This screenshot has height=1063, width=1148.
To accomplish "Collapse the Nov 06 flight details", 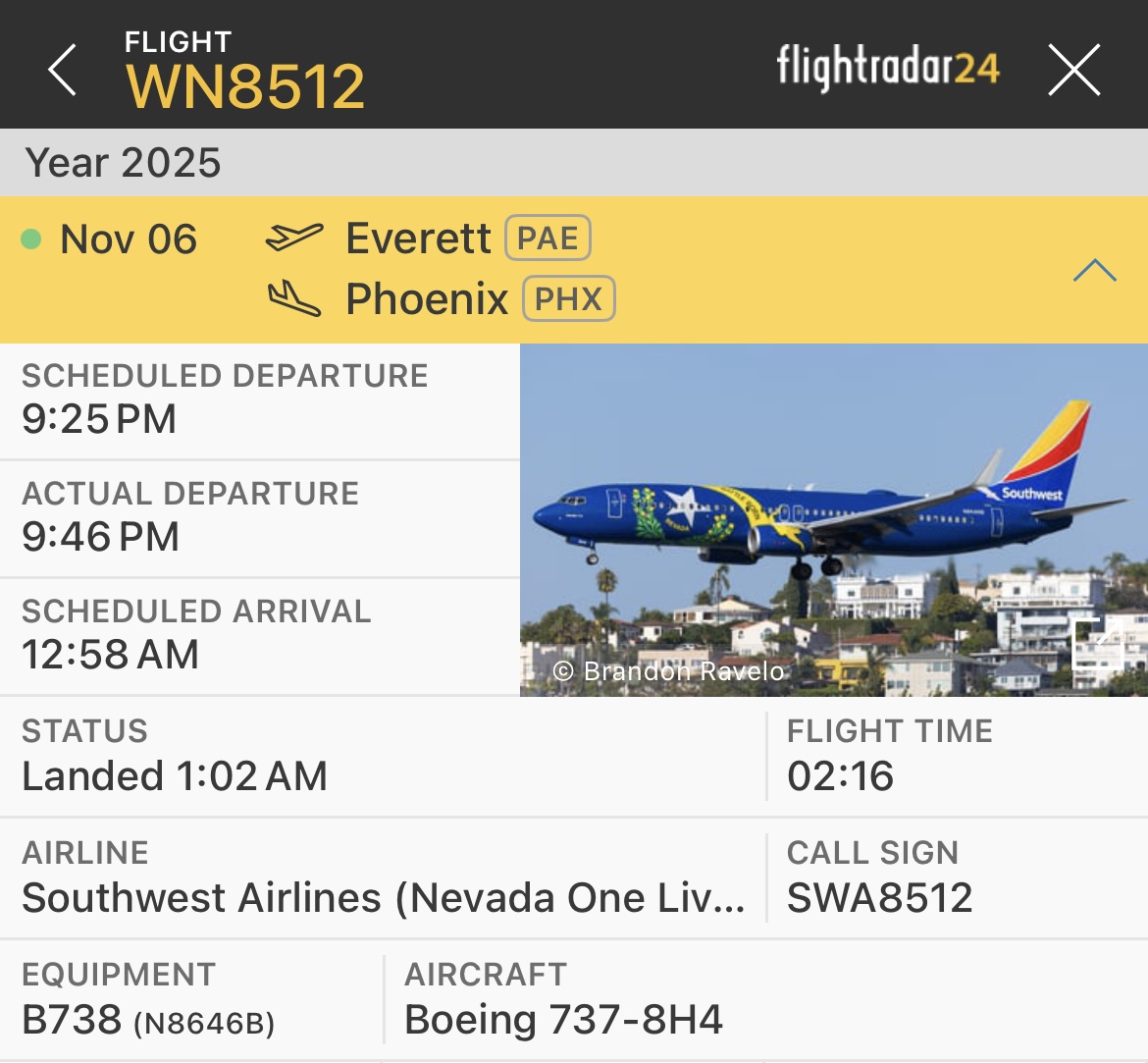I will pyautogui.click(x=1094, y=270).
